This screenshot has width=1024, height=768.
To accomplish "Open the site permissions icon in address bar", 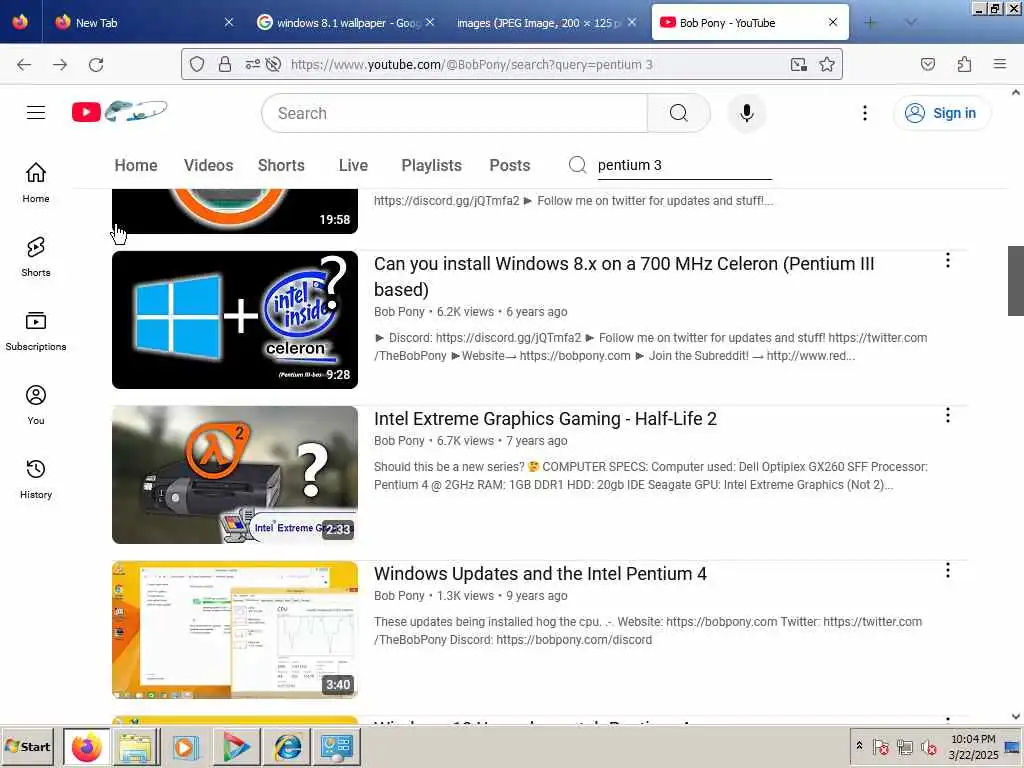I will (x=252, y=64).
